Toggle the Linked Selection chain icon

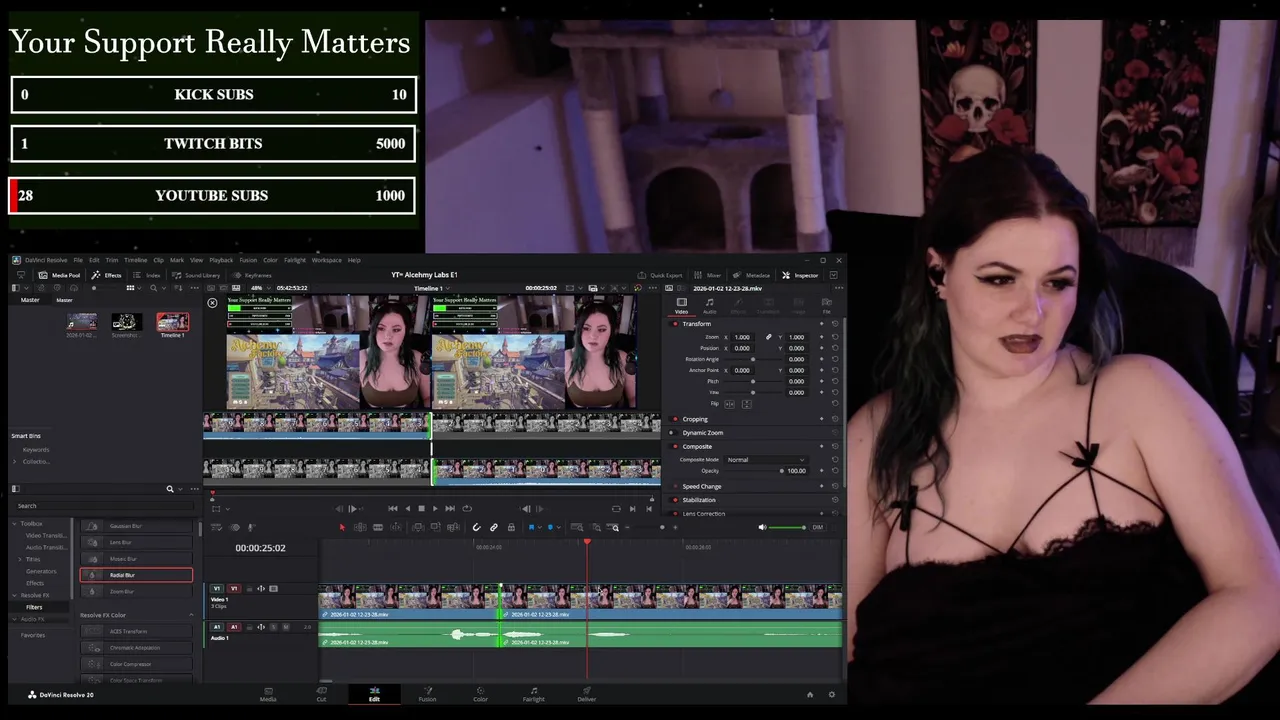(494, 527)
